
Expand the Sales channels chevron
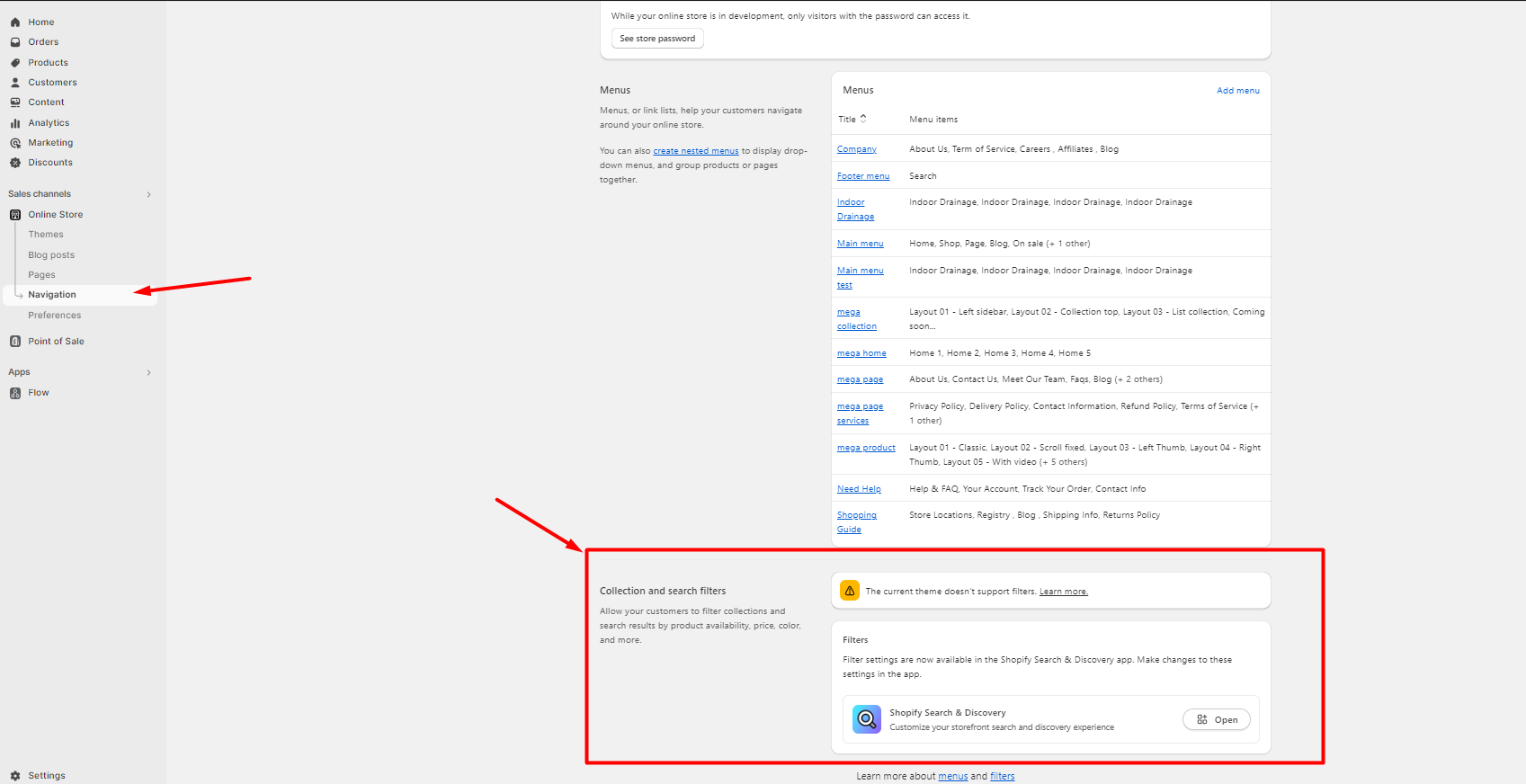(x=149, y=194)
